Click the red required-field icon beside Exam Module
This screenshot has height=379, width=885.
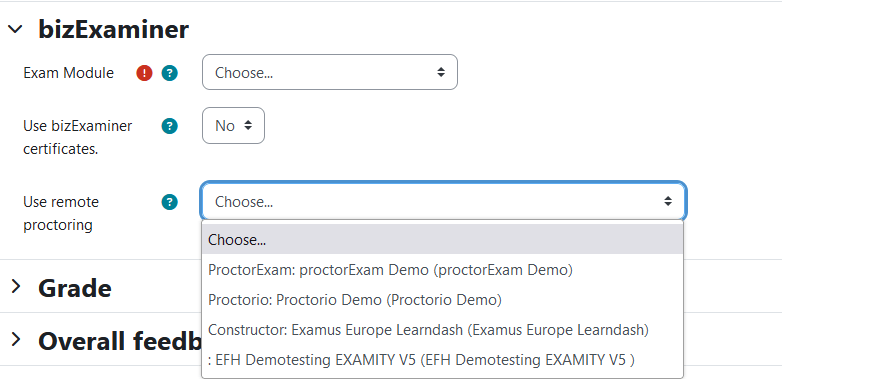point(144,73)
